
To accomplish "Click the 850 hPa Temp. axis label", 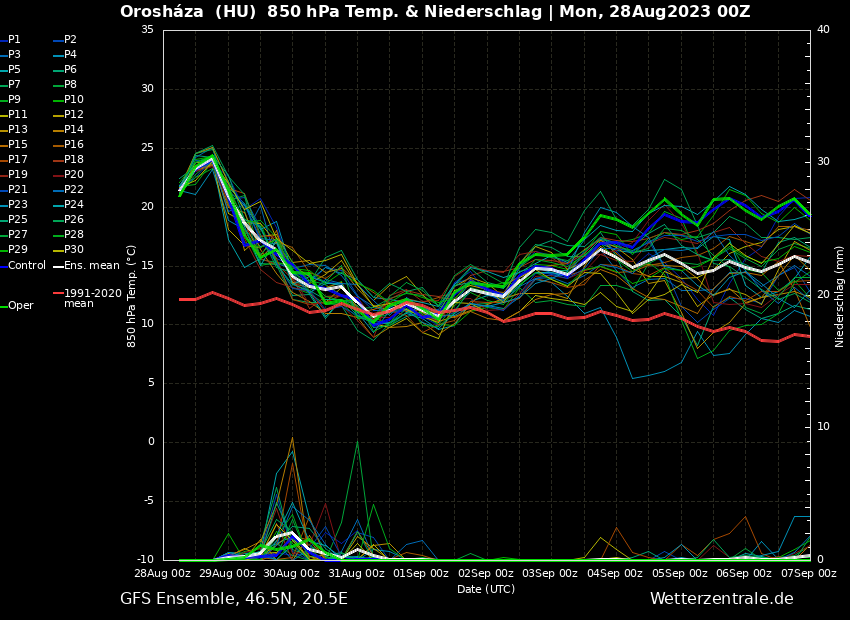I will (x=132, y=296).
